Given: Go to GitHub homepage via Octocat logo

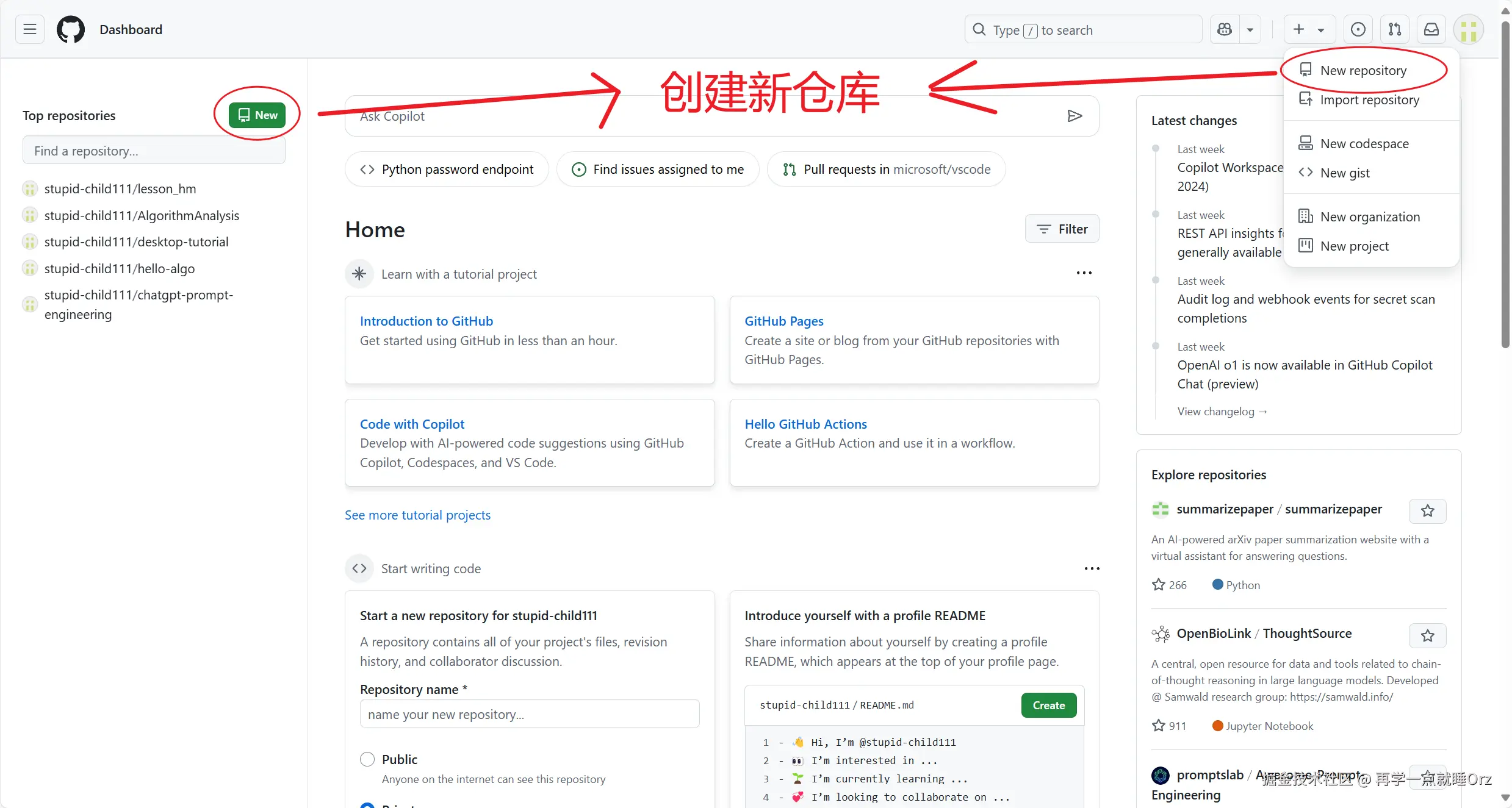Looking at the screenshot, I should [71, 29].
